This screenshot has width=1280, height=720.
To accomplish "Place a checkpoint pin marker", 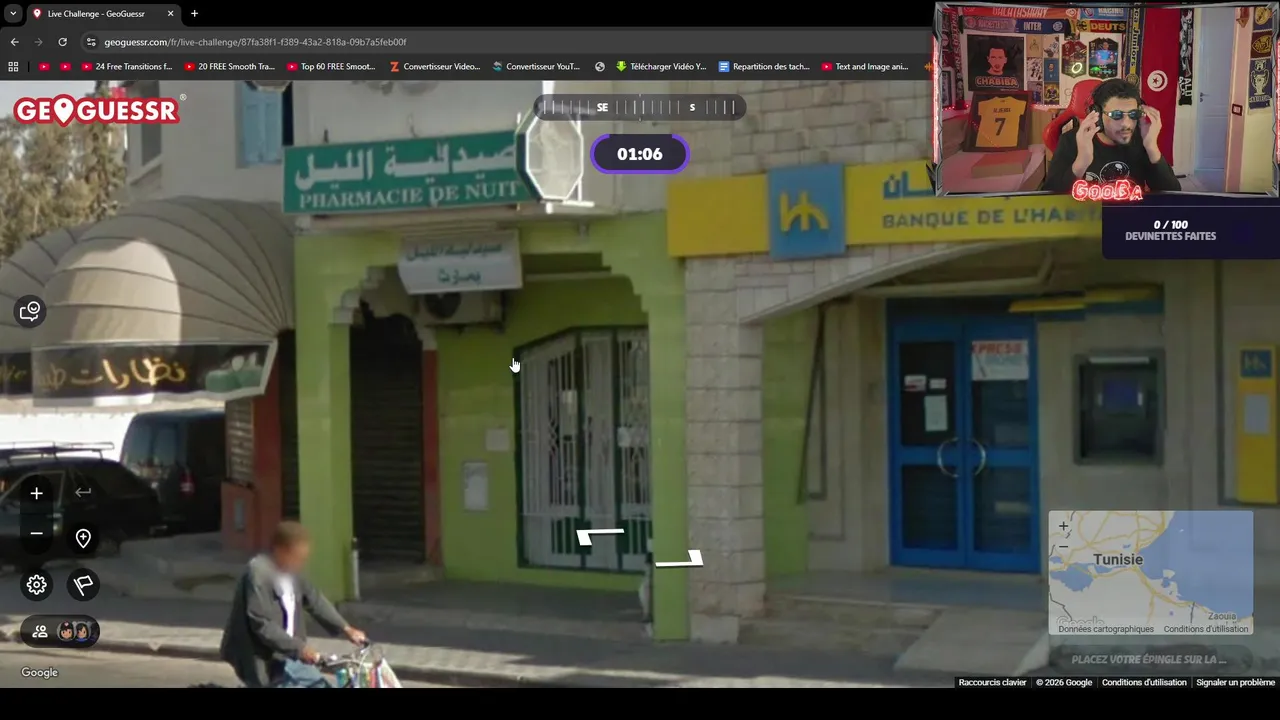I will [x=83, y=538].
